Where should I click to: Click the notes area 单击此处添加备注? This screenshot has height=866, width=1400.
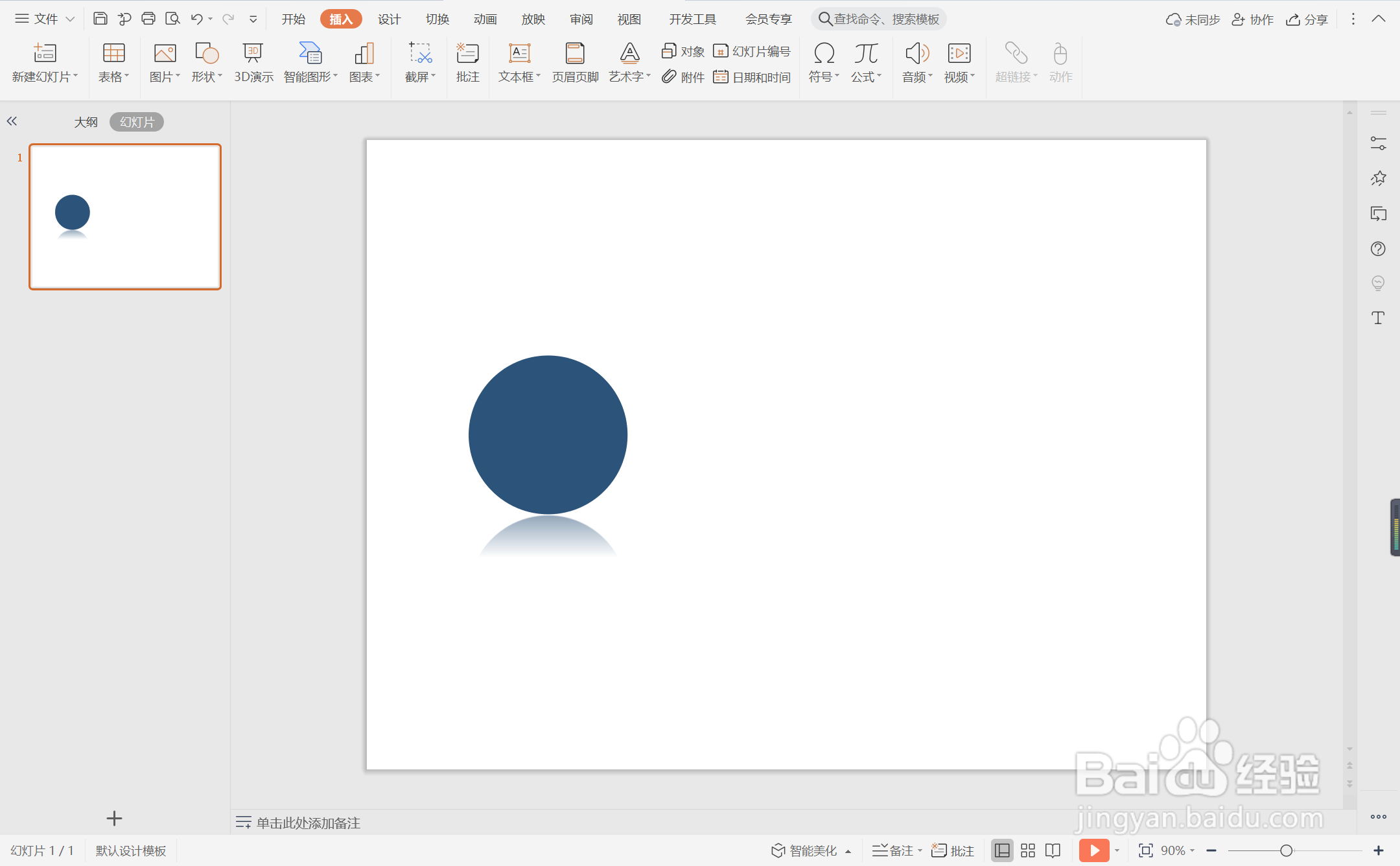(308, 823)
